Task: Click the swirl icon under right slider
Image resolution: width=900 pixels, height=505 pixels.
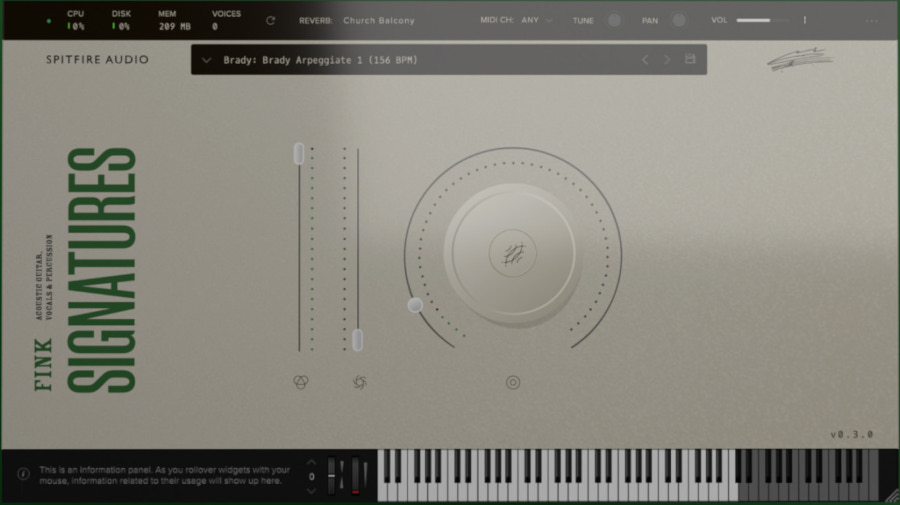Action: 359,382
